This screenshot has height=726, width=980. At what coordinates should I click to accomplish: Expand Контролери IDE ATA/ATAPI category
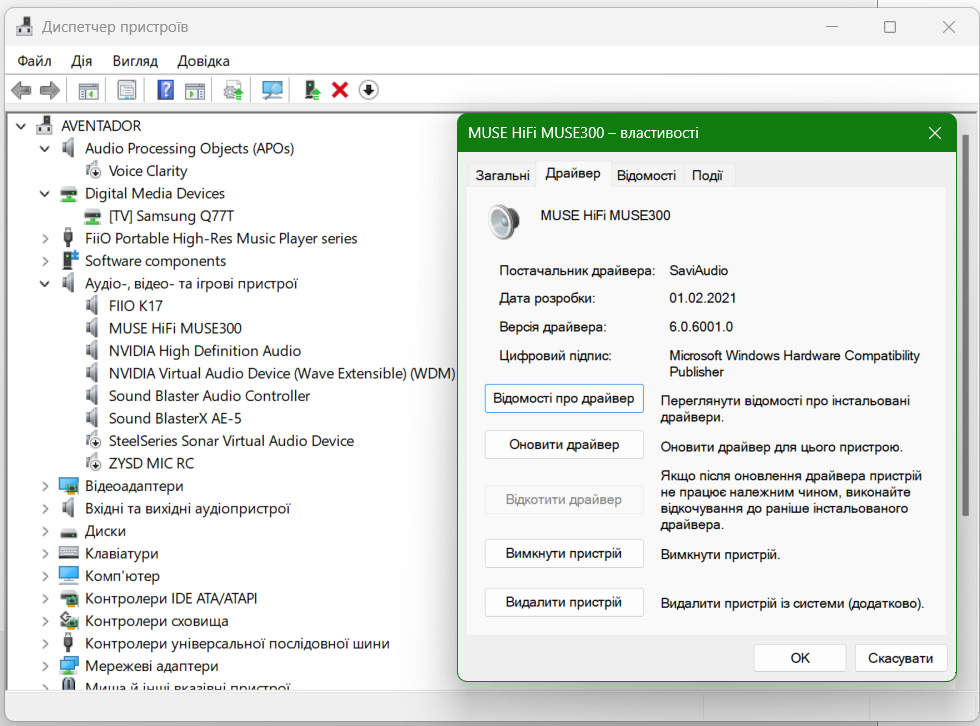coord(45,599)
